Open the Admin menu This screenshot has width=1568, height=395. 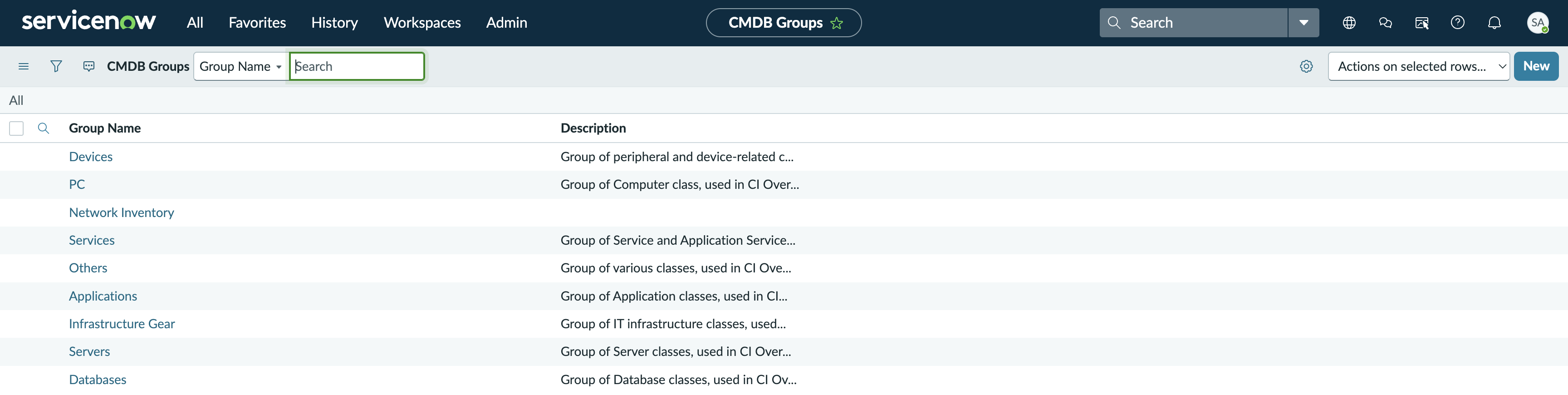pyautogui.click(x=506, y=23)
